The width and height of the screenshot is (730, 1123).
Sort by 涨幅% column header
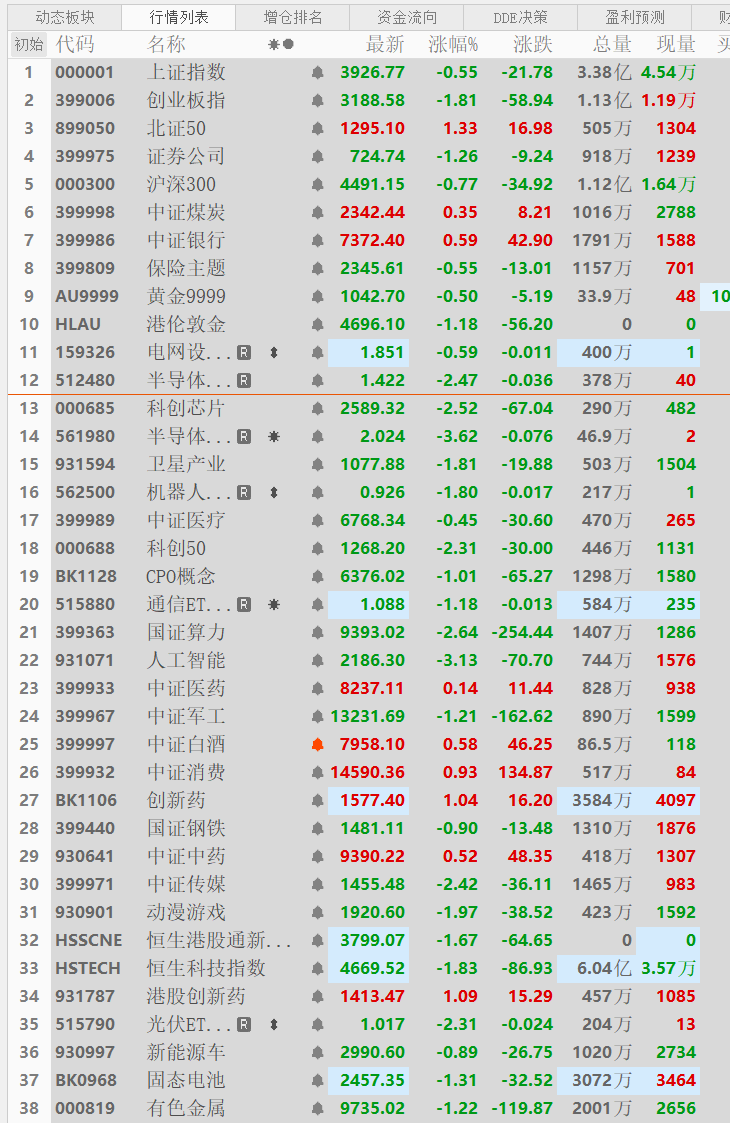coord(453,44)
